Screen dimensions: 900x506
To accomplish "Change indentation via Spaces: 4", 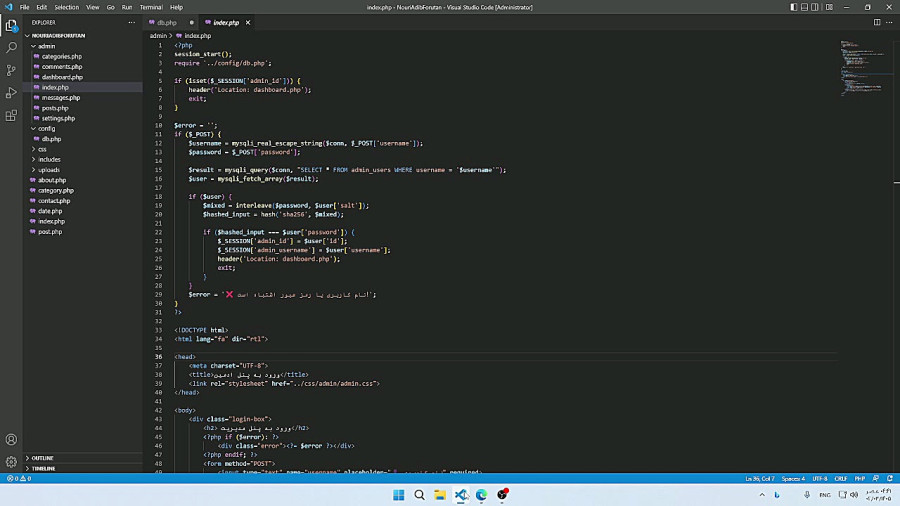I will point(793,478).
